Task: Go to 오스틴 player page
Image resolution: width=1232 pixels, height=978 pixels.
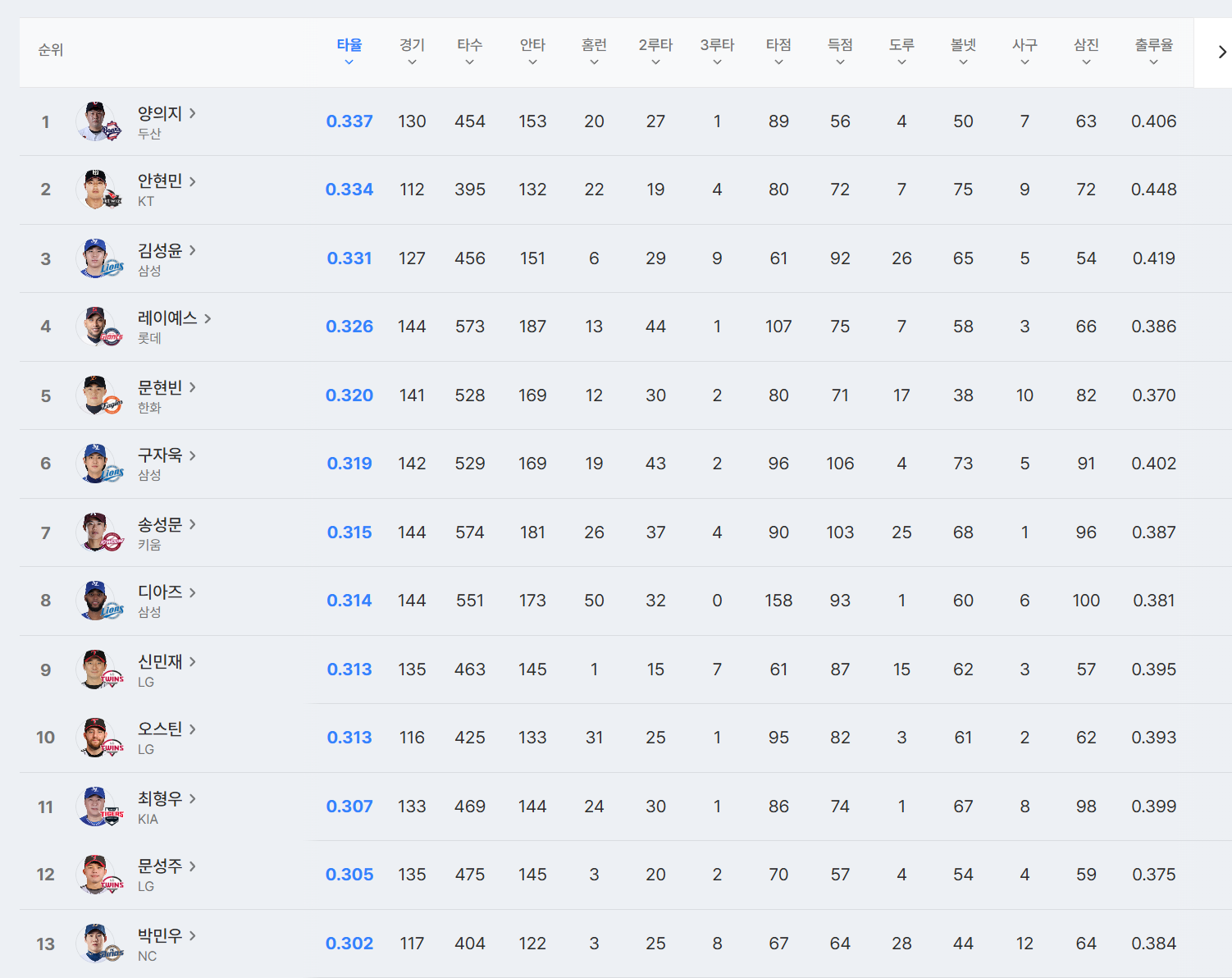Action: (167, 729)
